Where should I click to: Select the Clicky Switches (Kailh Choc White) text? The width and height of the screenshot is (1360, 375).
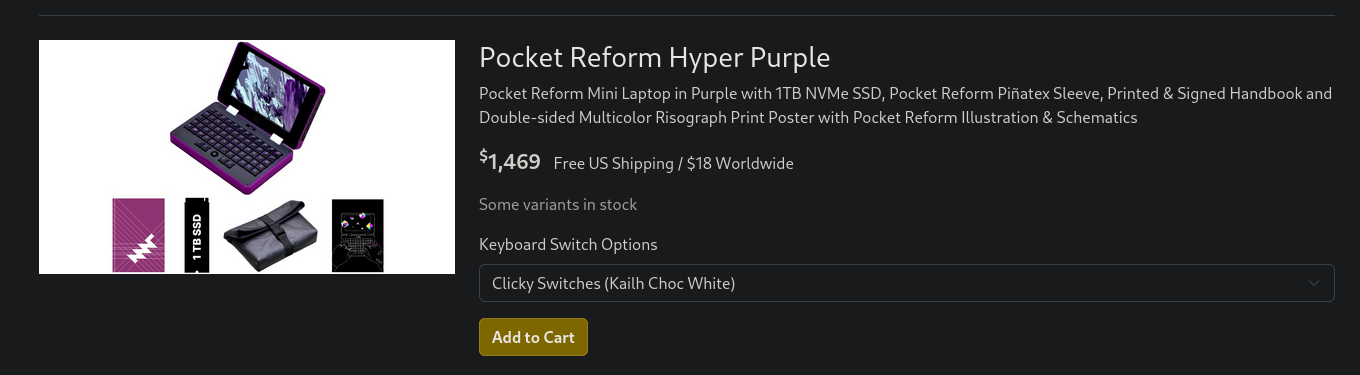point(613,284)
